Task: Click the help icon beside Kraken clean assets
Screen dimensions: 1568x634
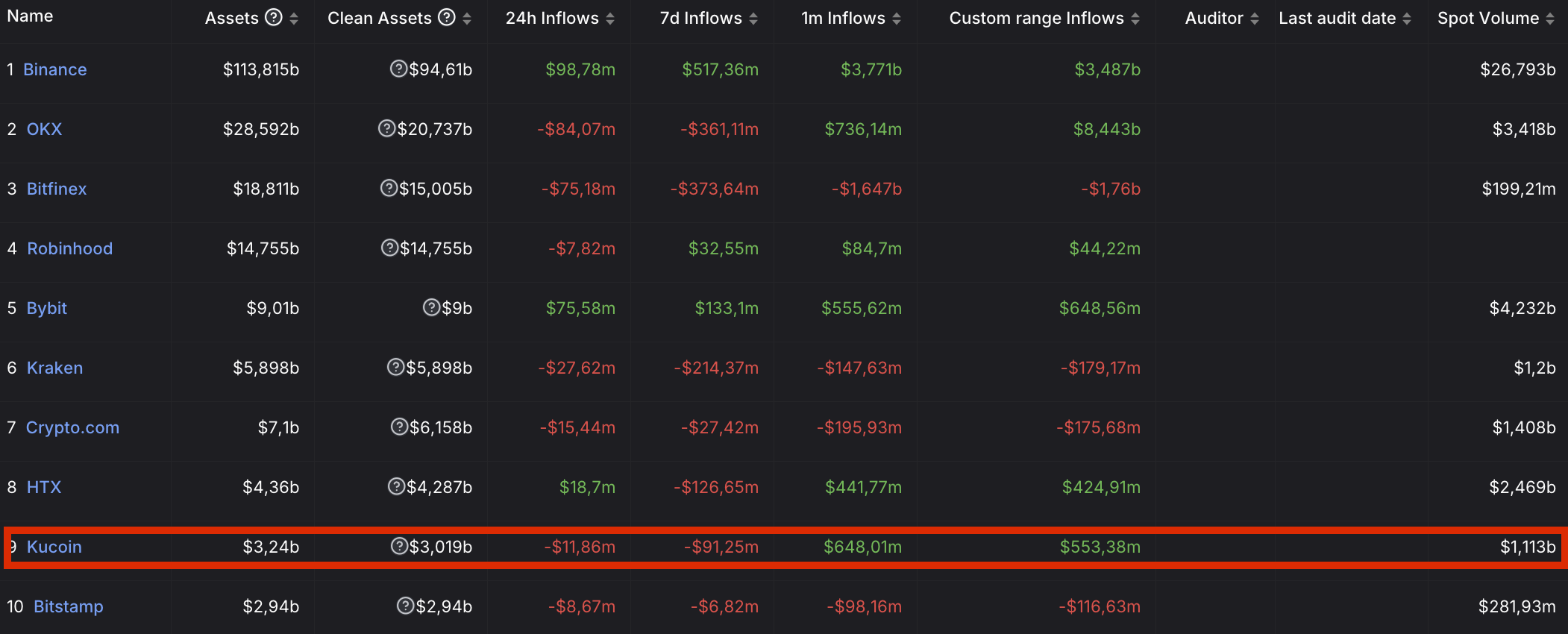Action: tap(395, 367)
